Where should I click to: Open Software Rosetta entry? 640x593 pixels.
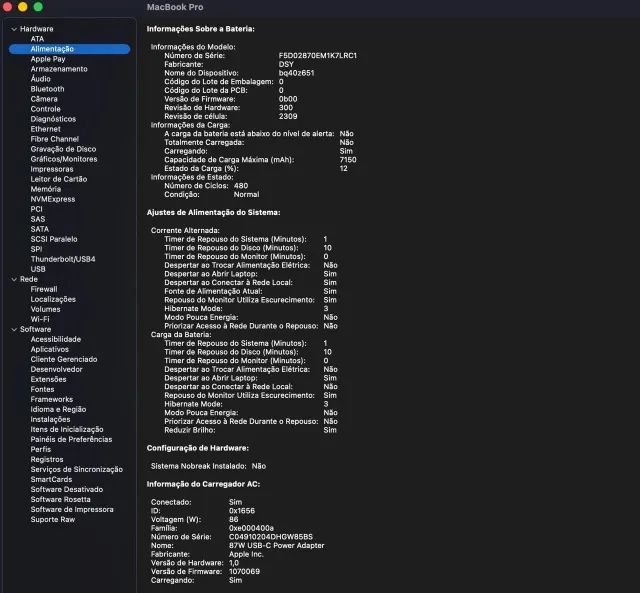click(x=60, y=499)
